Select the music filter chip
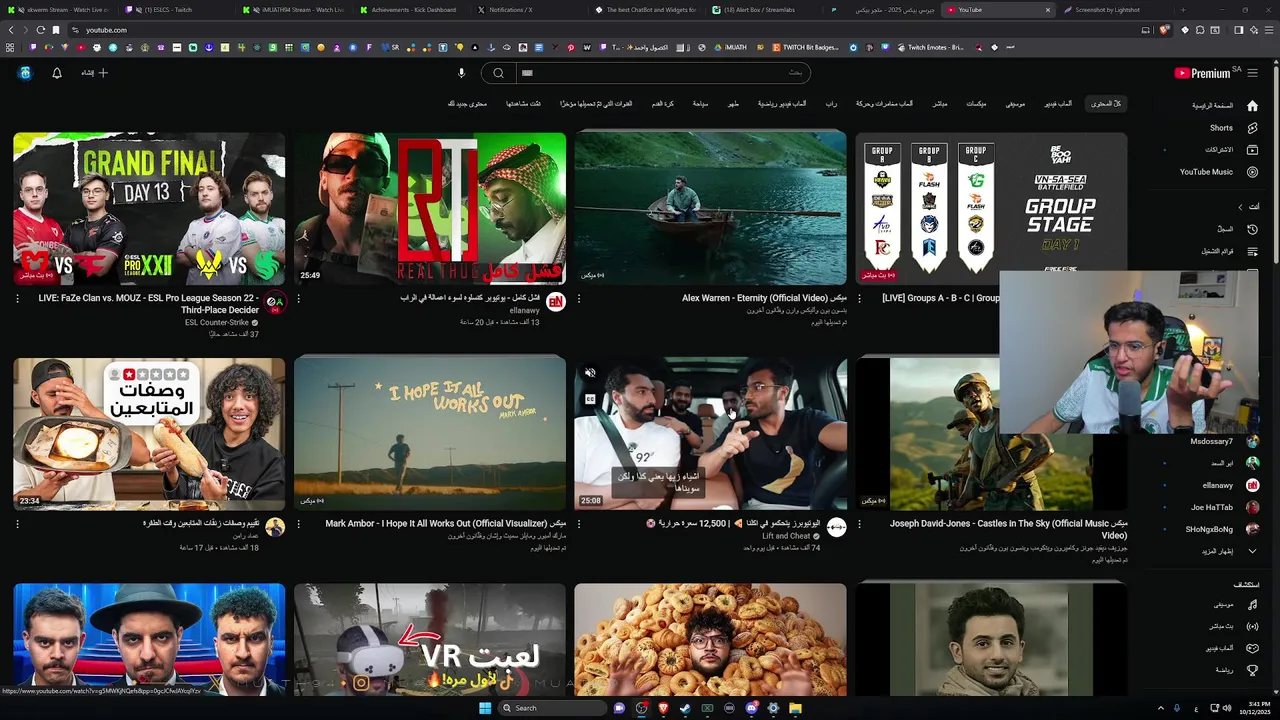This screenshot has height=720, width=1280. [1015, 104]
